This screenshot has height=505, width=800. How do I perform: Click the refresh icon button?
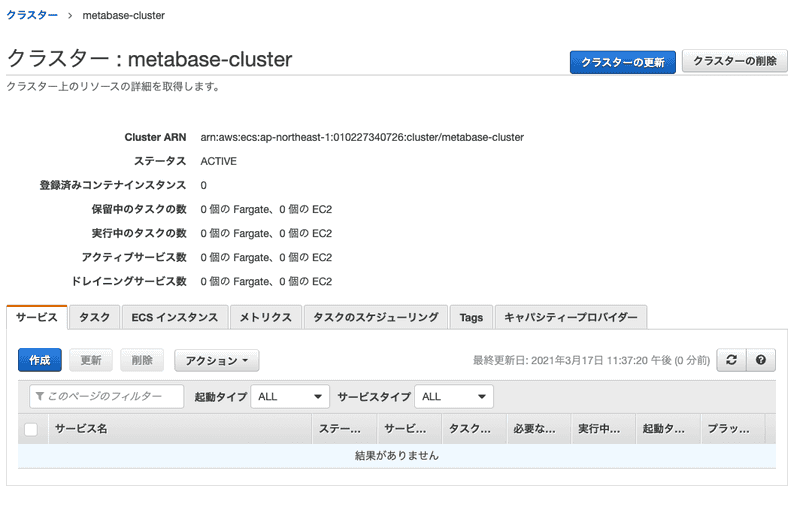click(x=731, y=360)
